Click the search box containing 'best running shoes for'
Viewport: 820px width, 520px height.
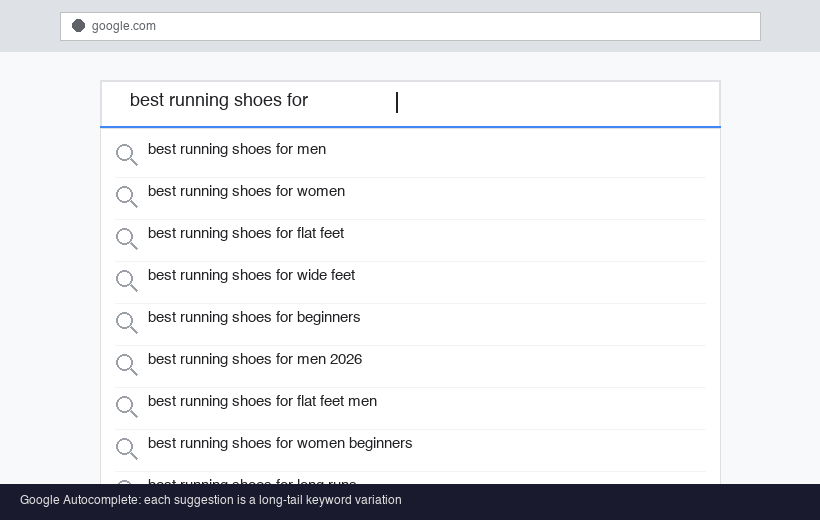tap(410, 104)
